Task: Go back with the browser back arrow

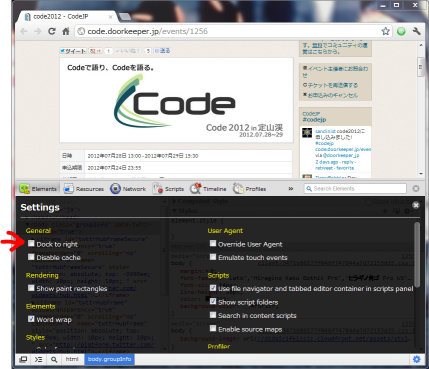Action: pos(24,31)
